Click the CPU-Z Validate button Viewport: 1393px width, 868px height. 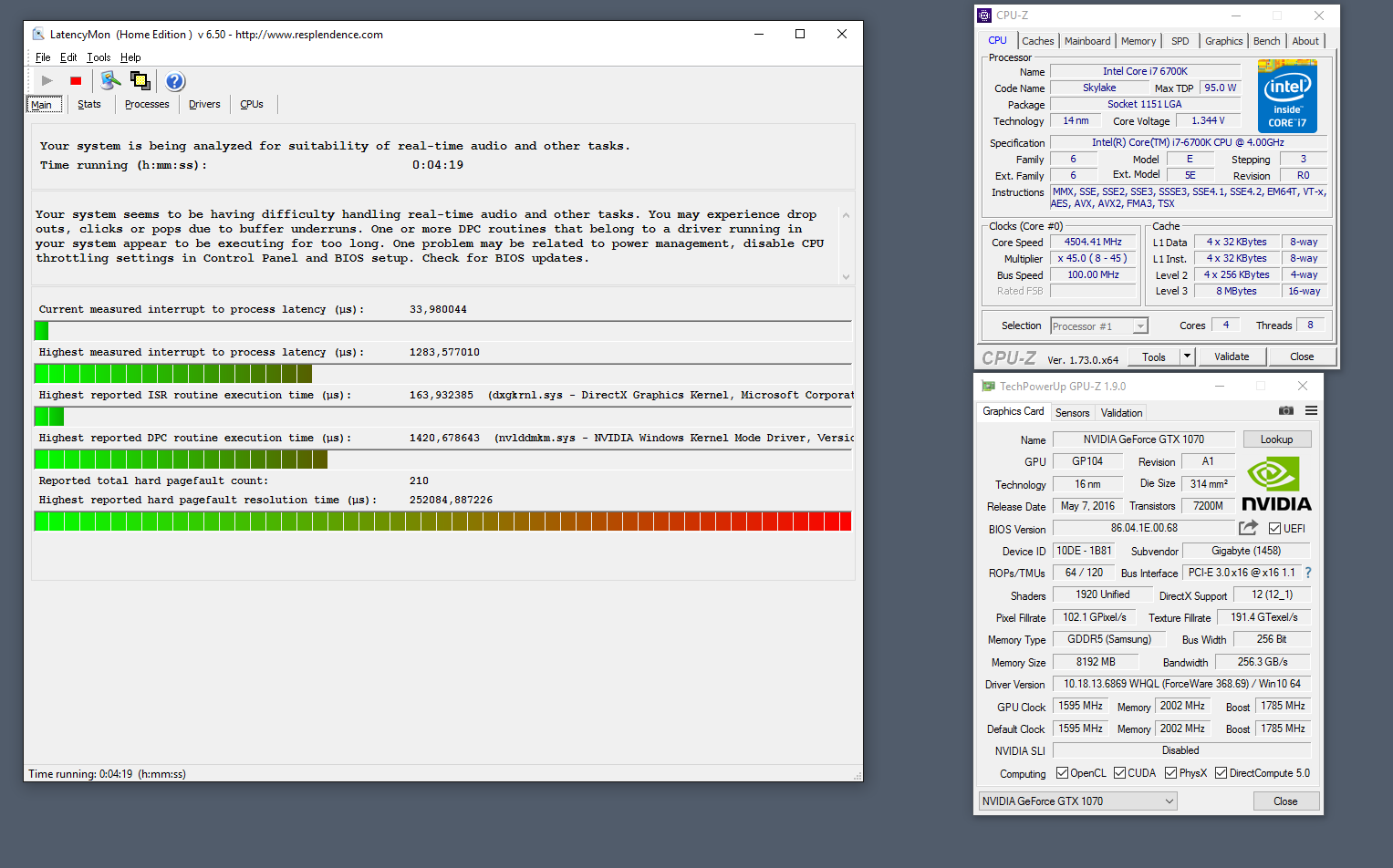(1232, 356)
